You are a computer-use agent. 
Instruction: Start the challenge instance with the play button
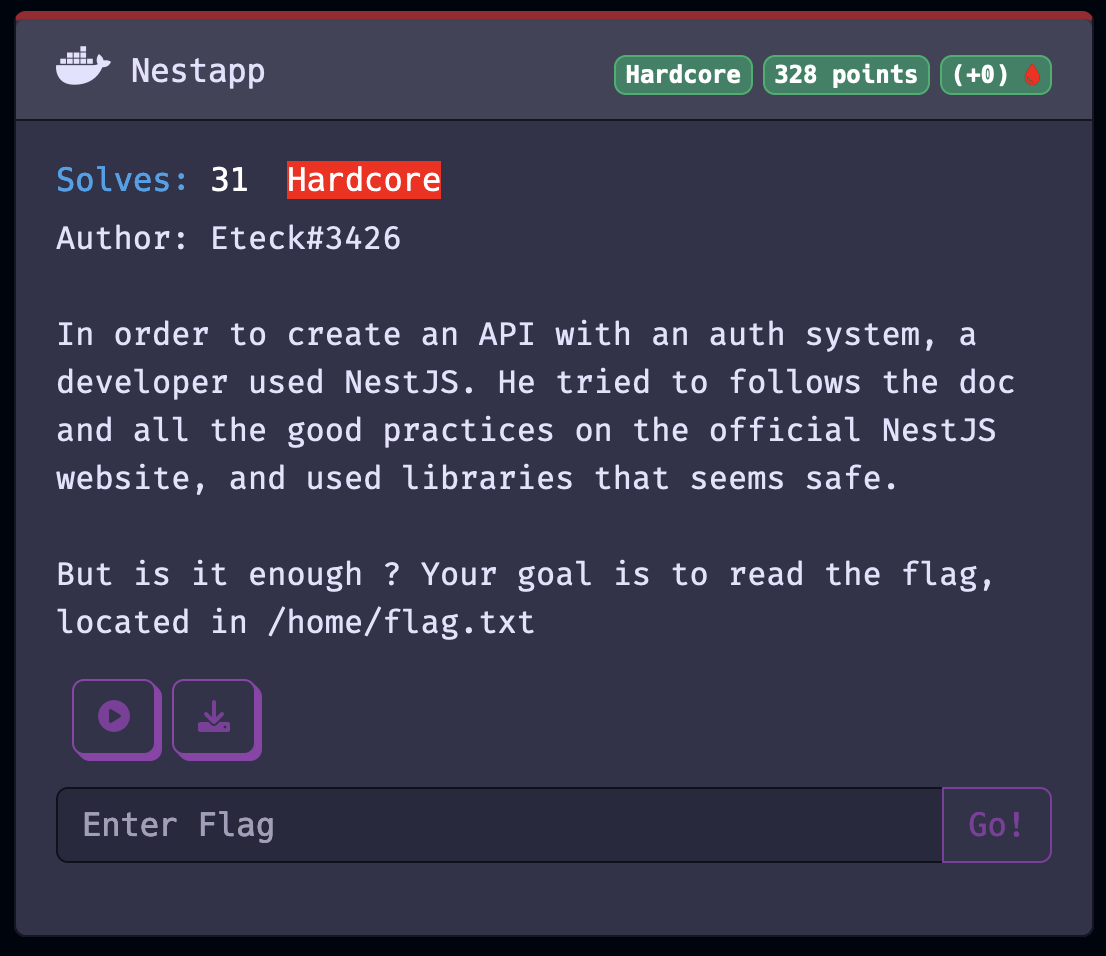pyautogui.click(x=116, y=719)
